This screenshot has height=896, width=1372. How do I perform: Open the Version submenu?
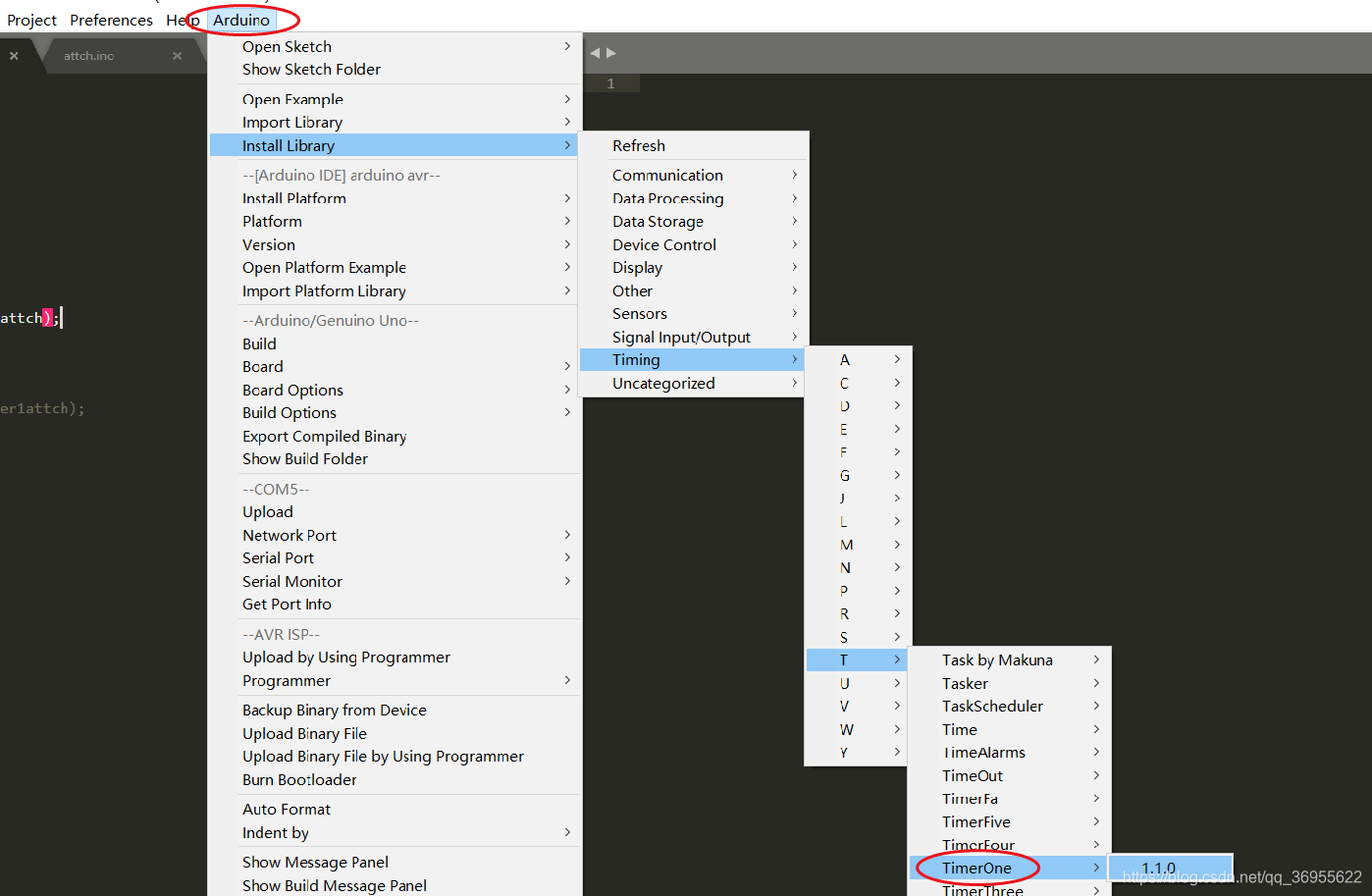coord(394,244)
